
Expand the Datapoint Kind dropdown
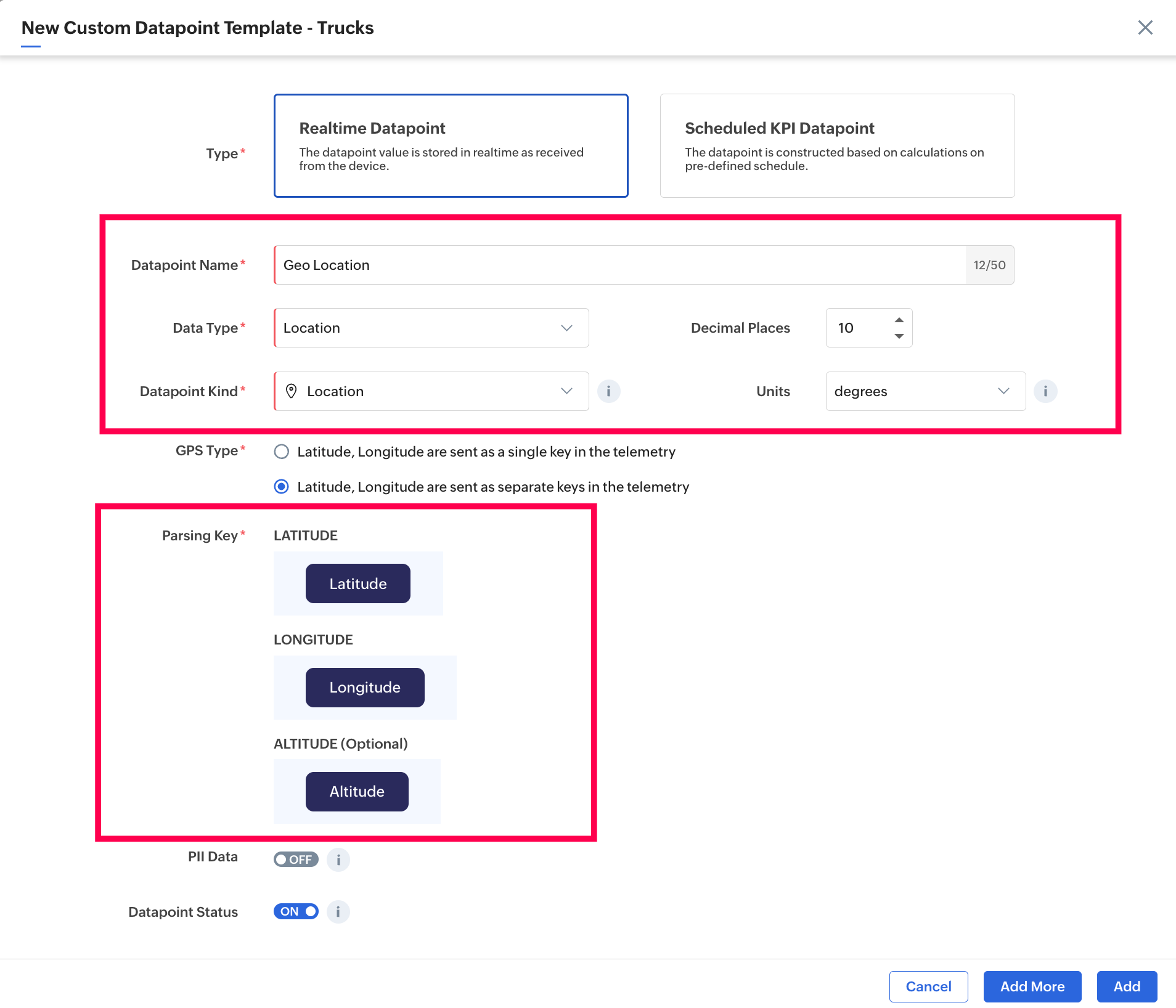click(431, 391)
